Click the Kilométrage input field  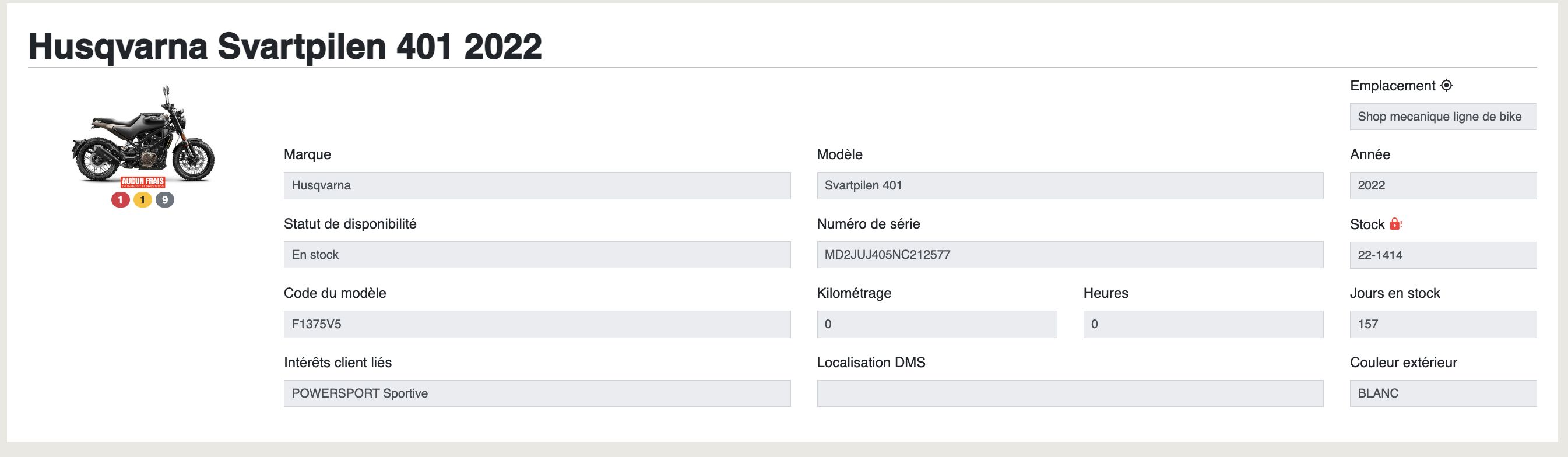[x=937, y=324]
